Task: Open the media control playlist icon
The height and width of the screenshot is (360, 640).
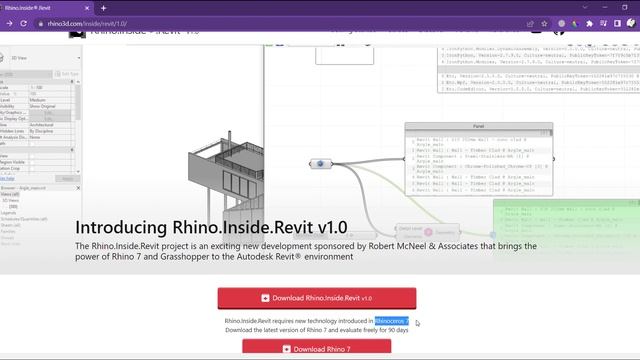Action: [x=603, y=24]
